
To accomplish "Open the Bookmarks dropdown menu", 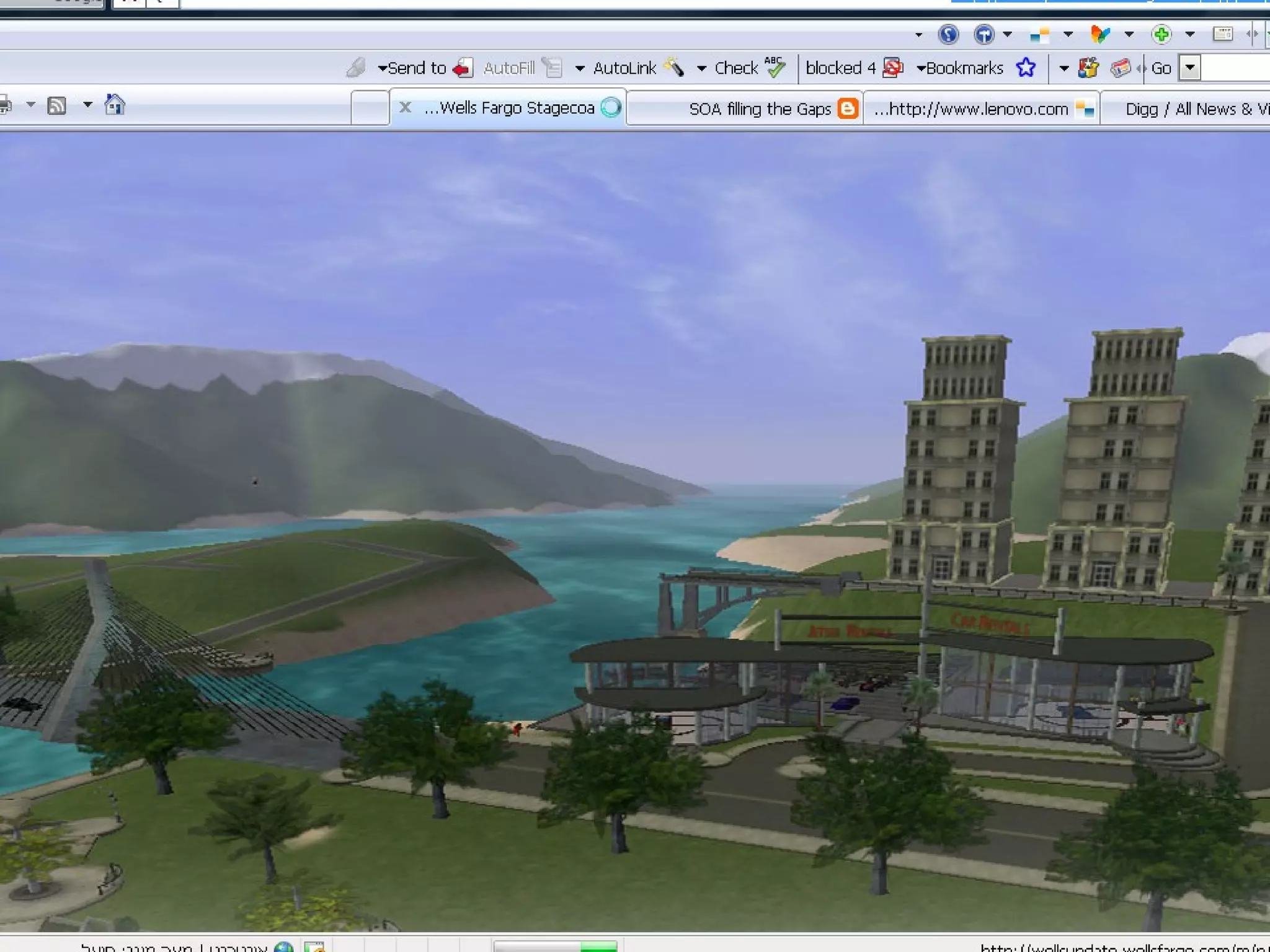I will (x=960, y=68).
